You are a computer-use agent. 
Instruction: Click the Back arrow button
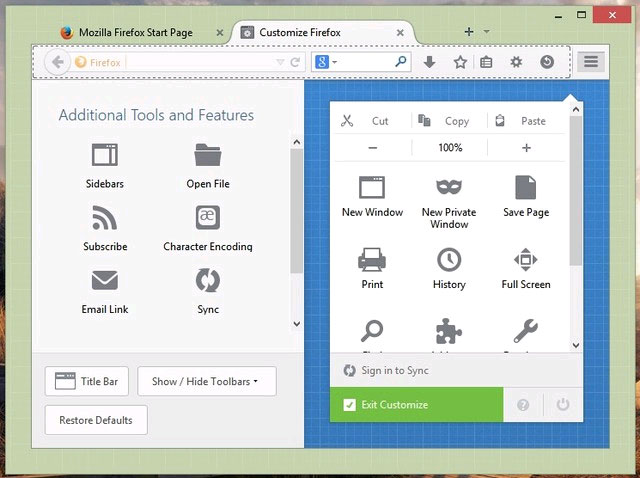pos(58,62)
